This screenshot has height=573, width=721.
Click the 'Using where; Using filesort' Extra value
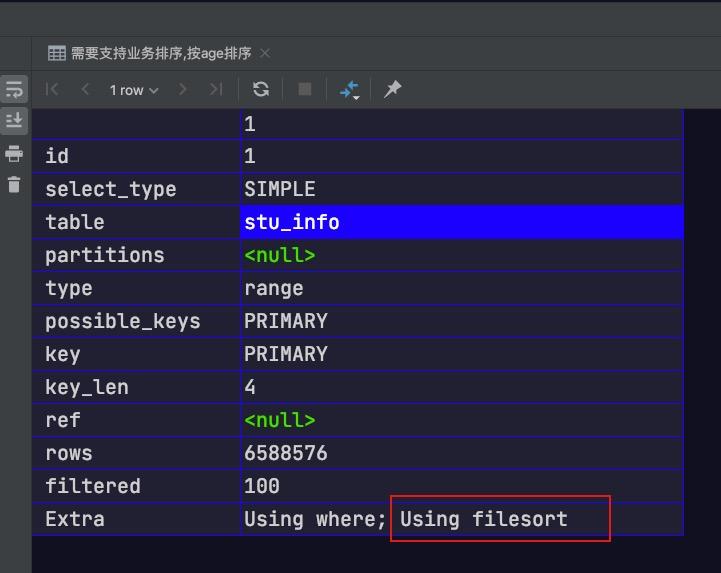pyautogui.click(x=405, y=519)
